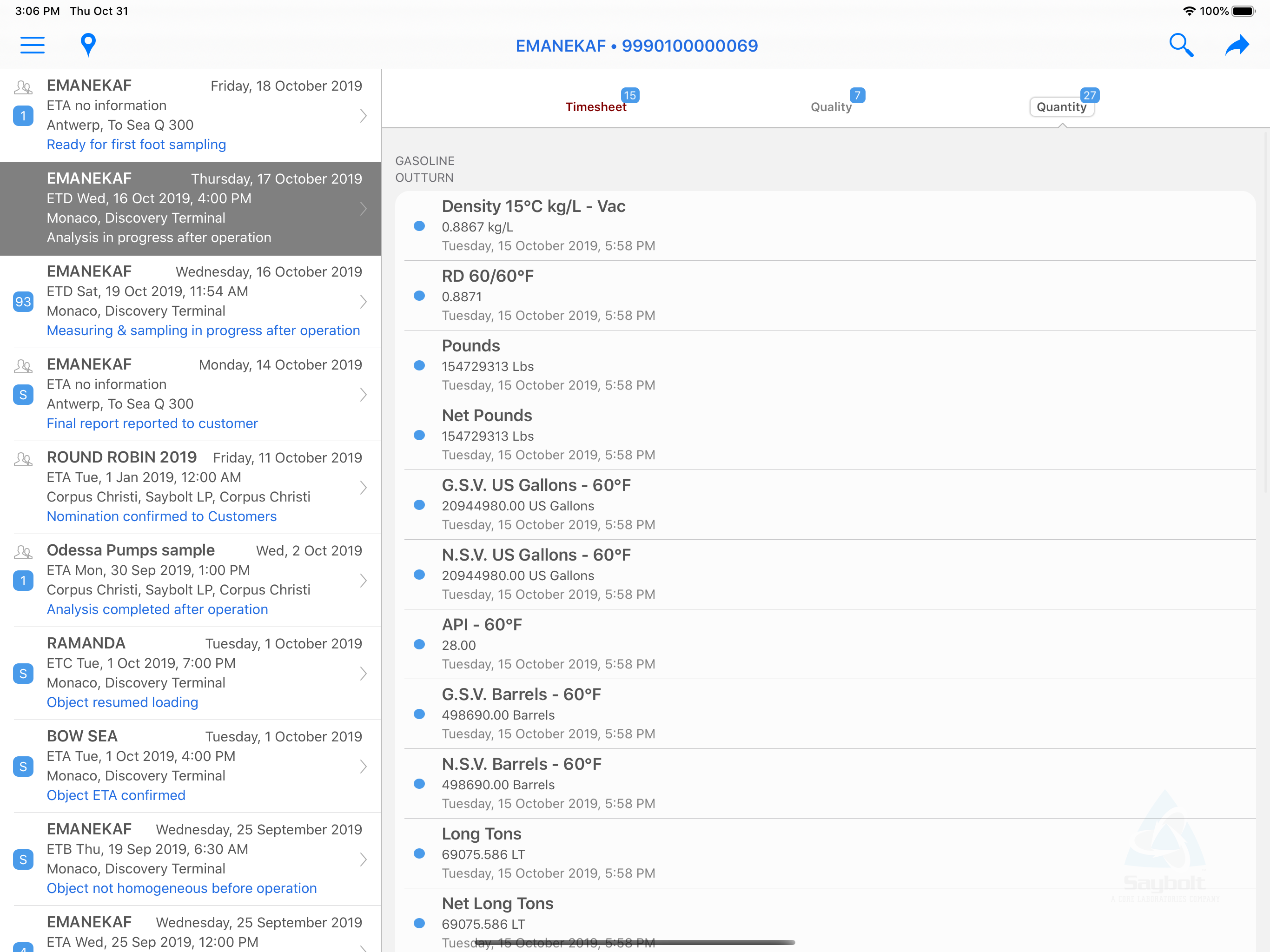Select the blue dot beside API - 60°F
Image resolution: width=1270 pixels, height=952 pixels.
pyautogui.click(x=419, y=644)
